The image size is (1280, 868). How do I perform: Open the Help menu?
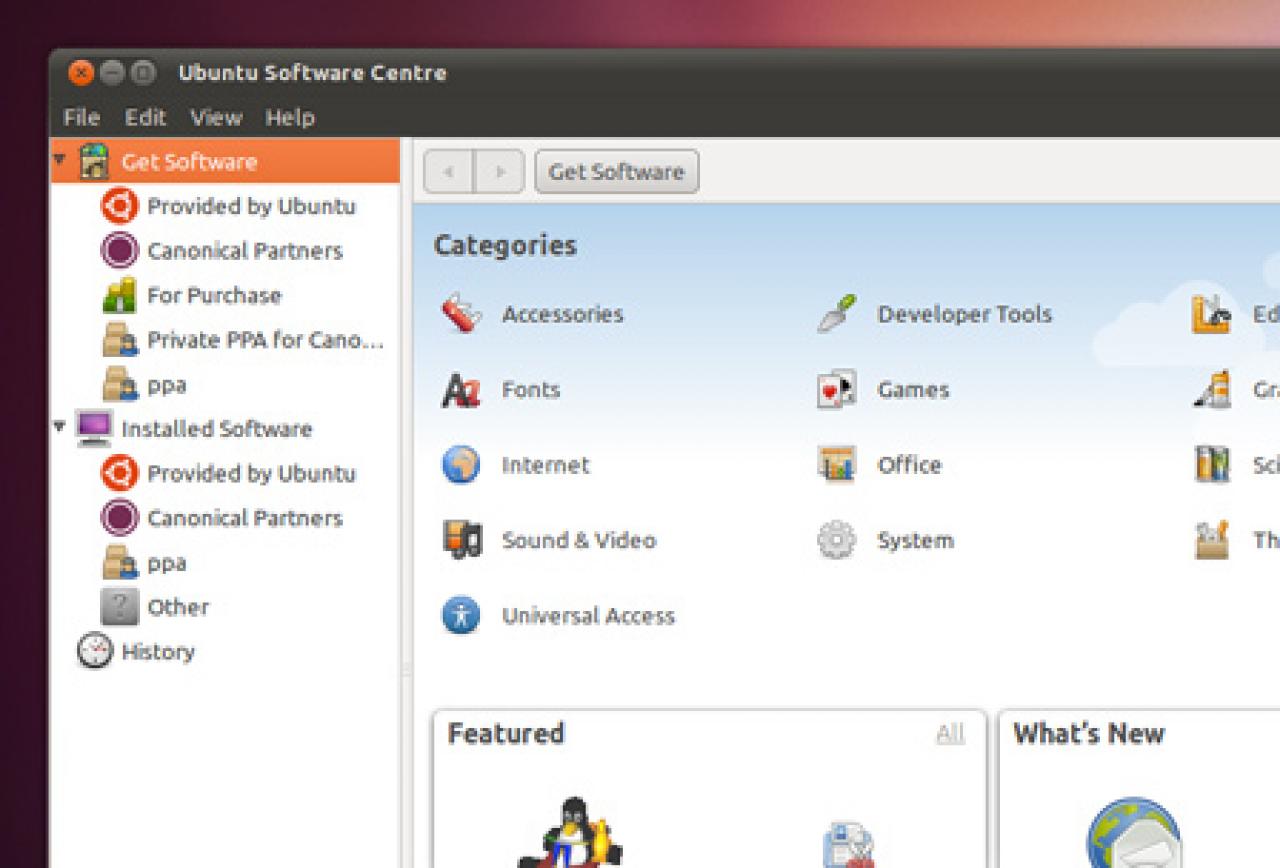pos(290,117)
